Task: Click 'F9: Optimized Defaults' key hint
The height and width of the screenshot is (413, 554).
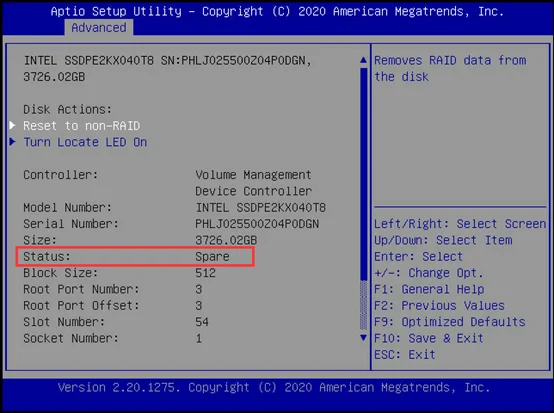Action: click(450, 322)
